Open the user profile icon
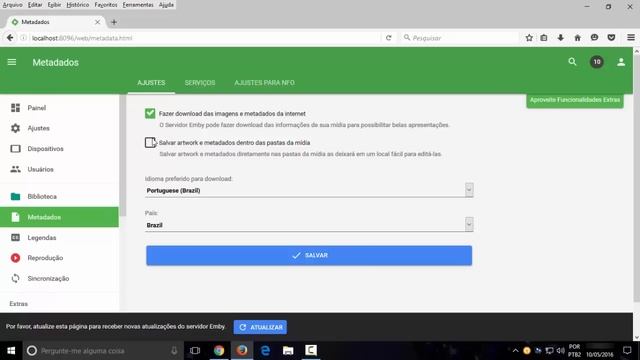The height and width of the screenshot is (360, 640). (x=621, y=62)
